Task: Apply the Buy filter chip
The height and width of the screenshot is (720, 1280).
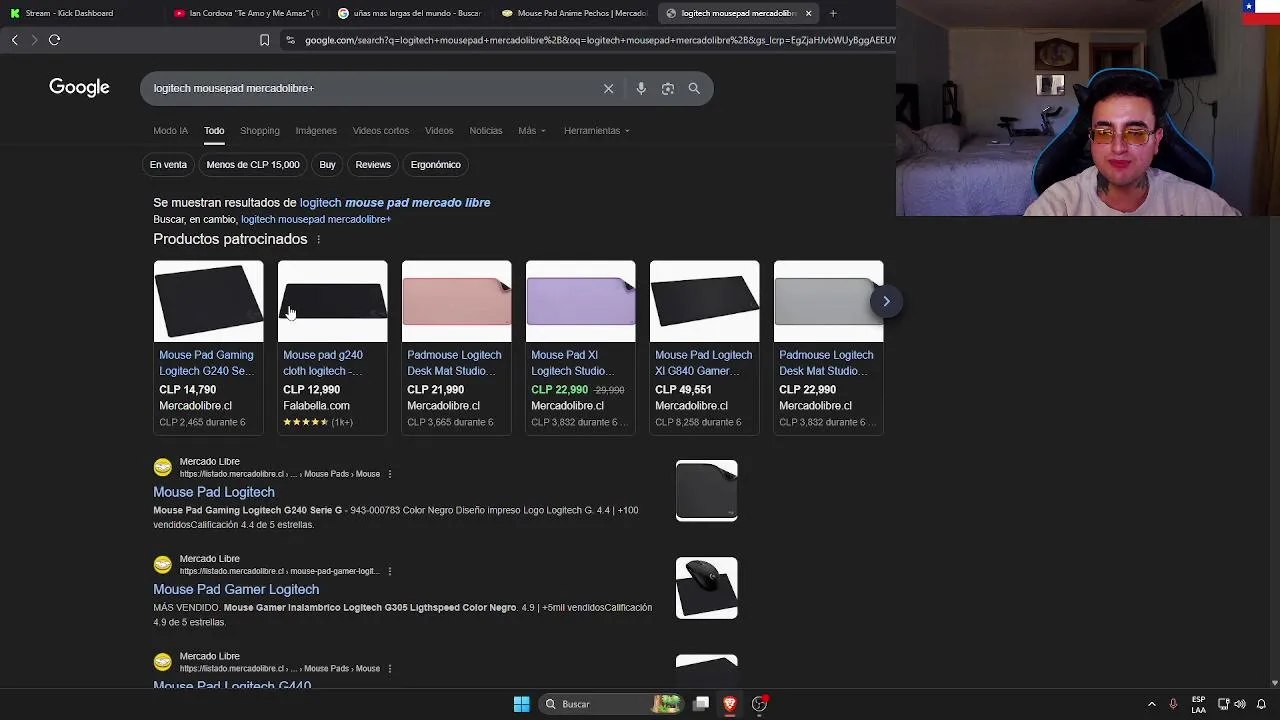Action: [x=327, y=165]
